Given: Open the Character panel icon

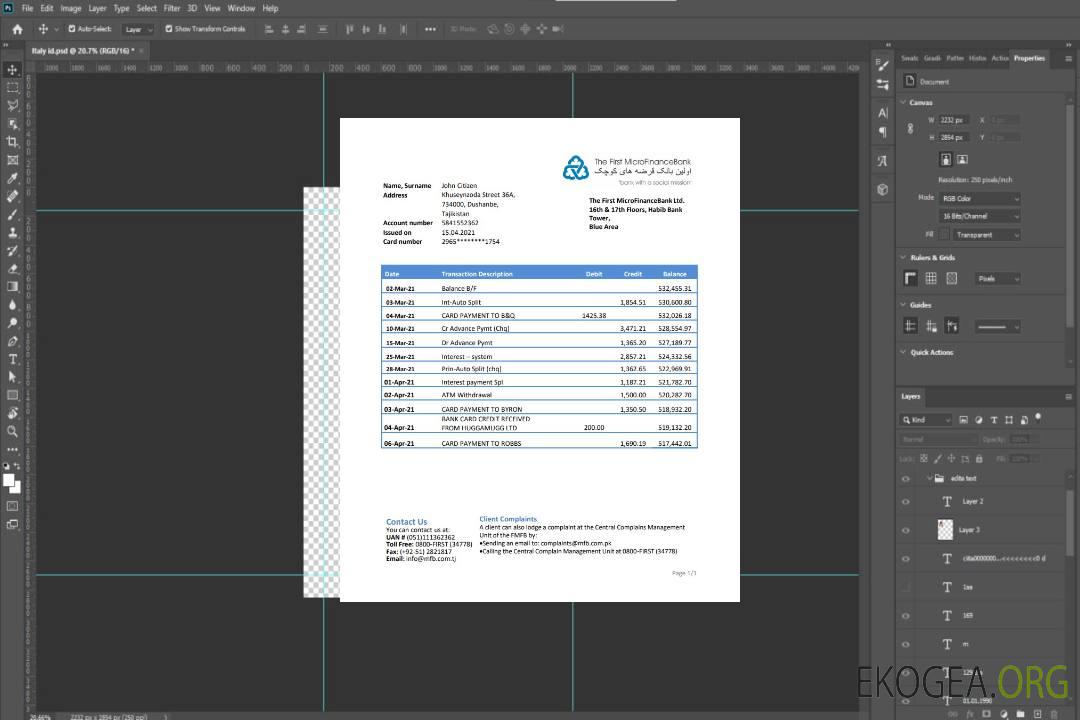Looking at the screenshot, I should [883, 112].
